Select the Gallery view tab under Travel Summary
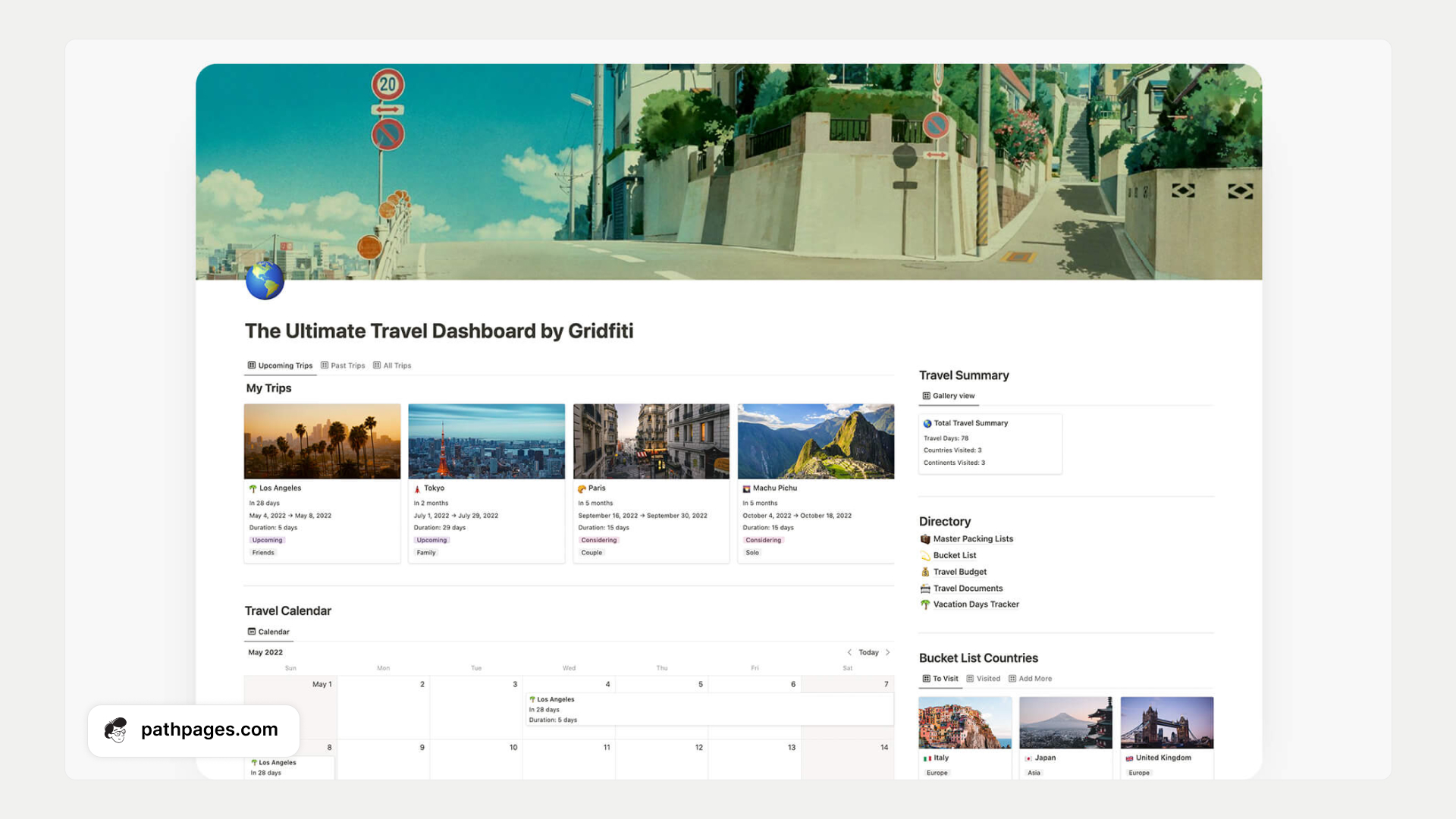The height and width of the screenshot is (819, 1456). pyautogui.click(x=948, y=396)
